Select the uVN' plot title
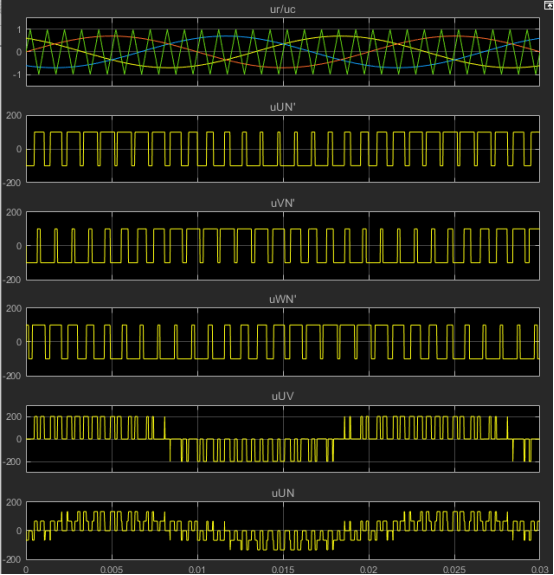The image size is (554, 575). 283,203
